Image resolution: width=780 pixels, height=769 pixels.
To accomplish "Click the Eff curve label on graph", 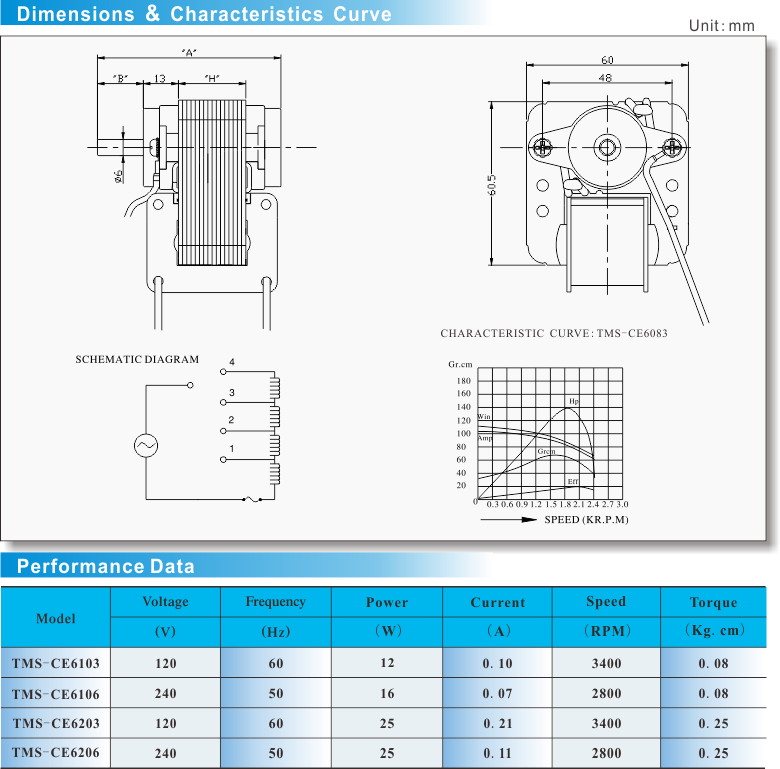I will pyautogui.click(x=573, y=482).
